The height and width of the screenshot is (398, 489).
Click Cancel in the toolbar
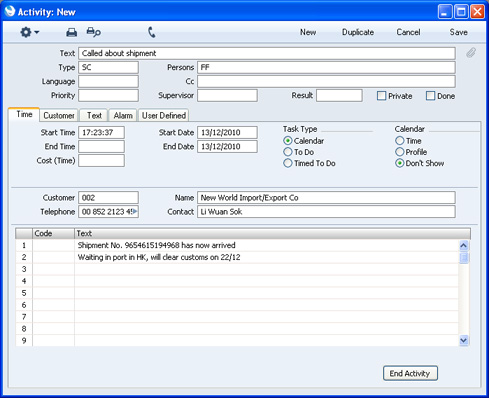(408, 32)
